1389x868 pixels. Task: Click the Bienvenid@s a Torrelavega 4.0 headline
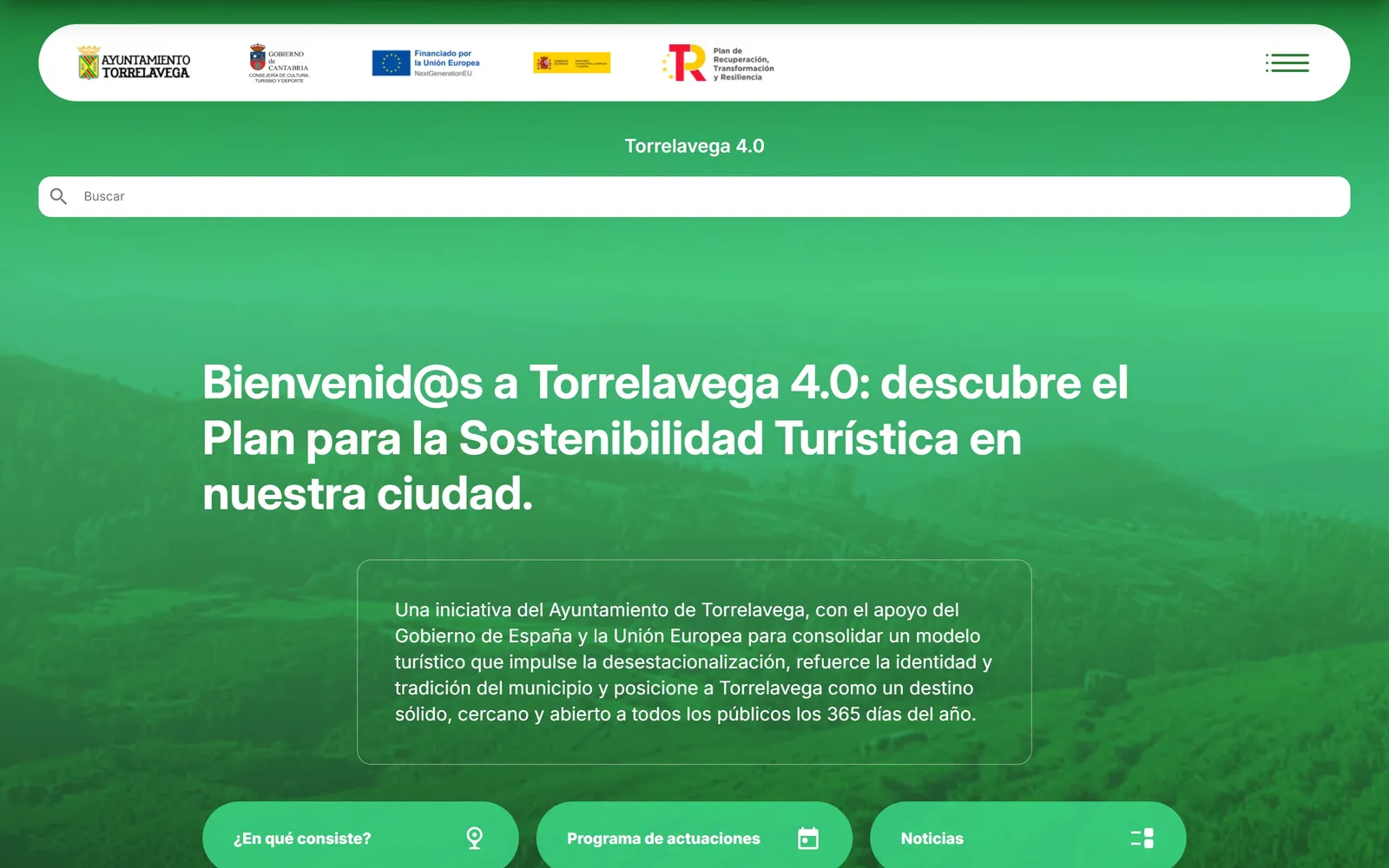(x=665, y=438)
